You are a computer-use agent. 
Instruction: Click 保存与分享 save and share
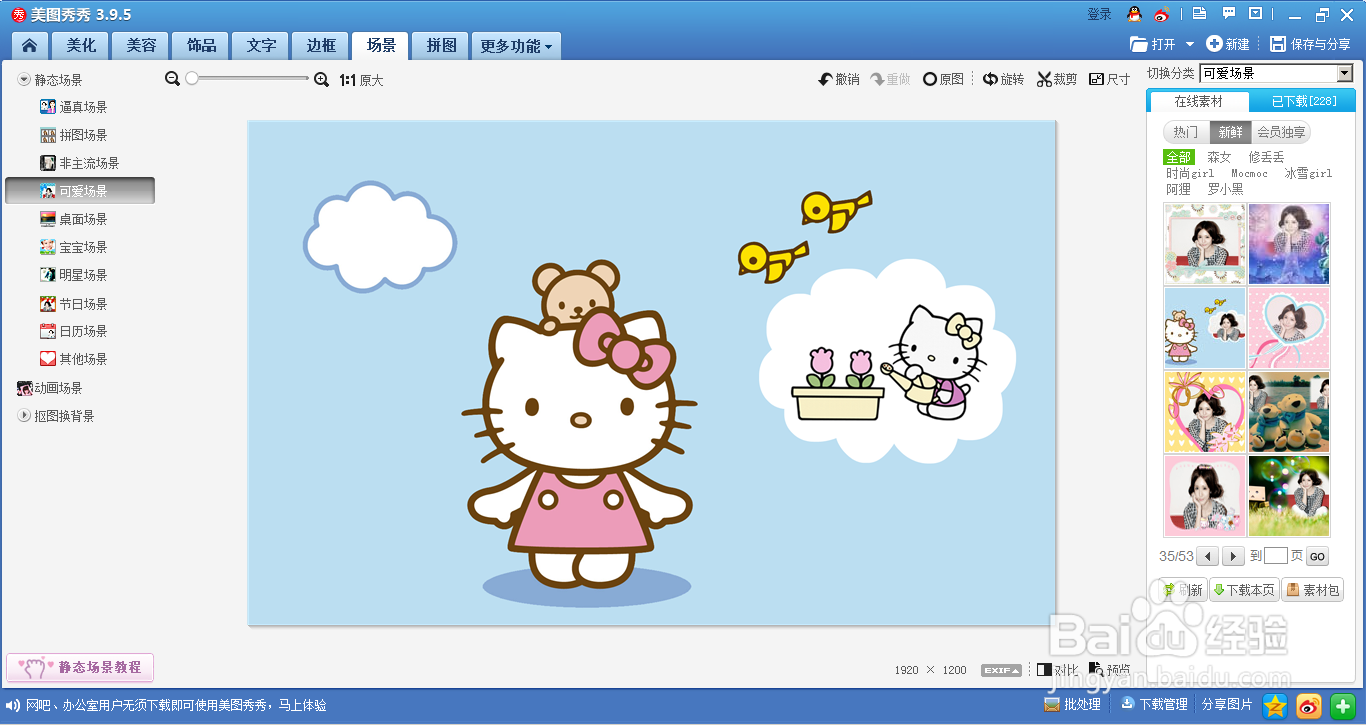(1310, 44)
